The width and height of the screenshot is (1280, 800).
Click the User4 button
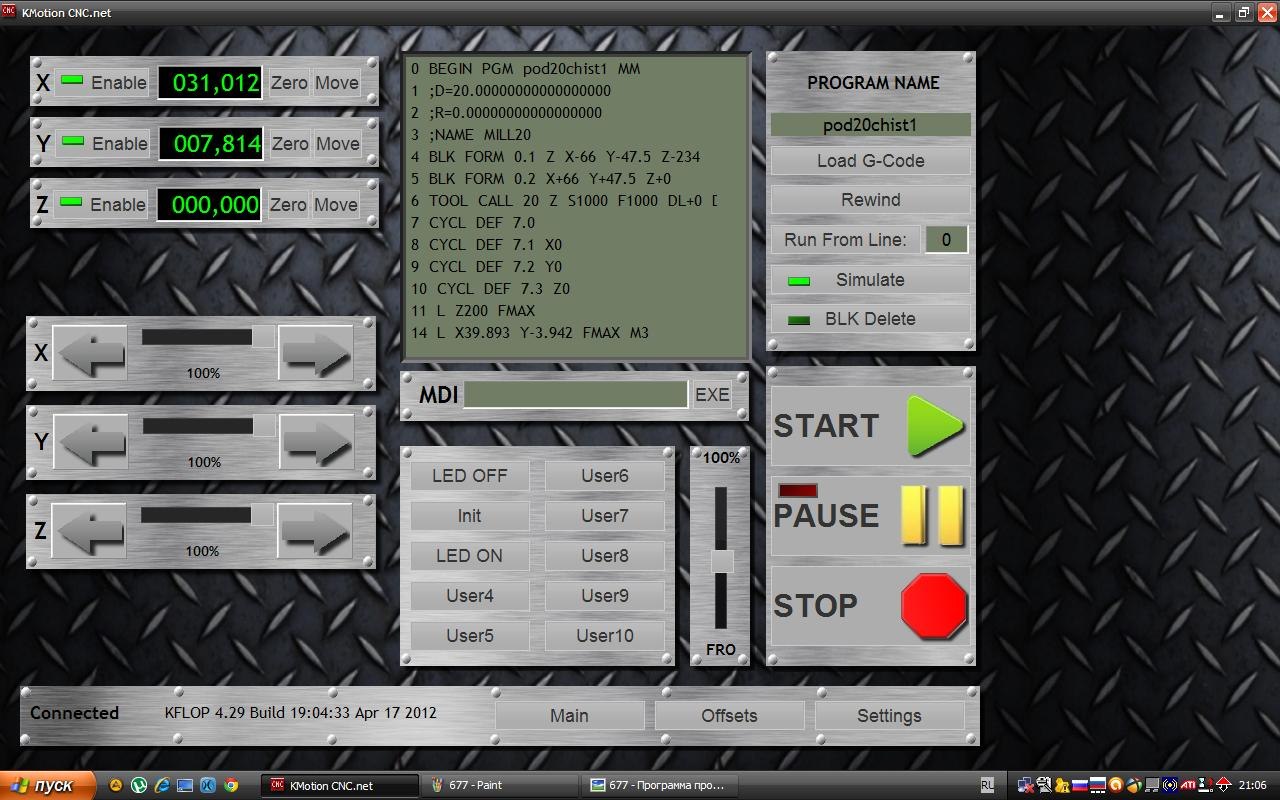point(470,596)
